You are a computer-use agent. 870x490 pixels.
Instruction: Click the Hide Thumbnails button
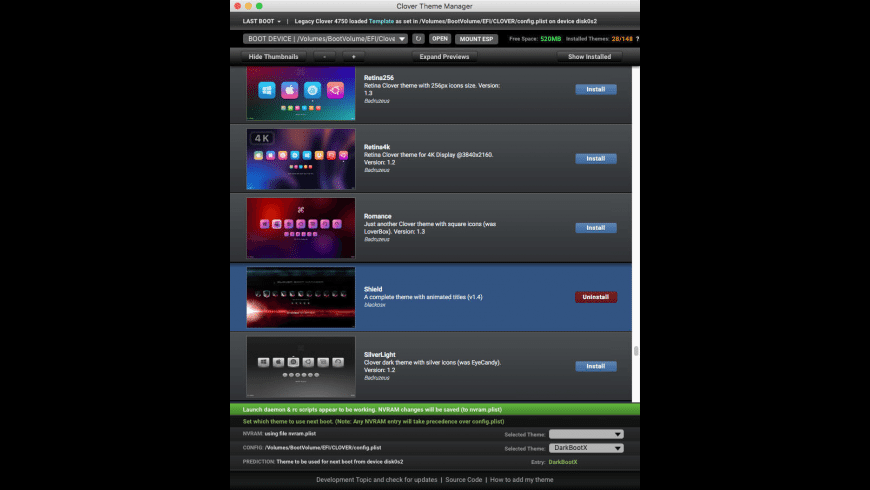pyautogui.click(x=273, y=57)
